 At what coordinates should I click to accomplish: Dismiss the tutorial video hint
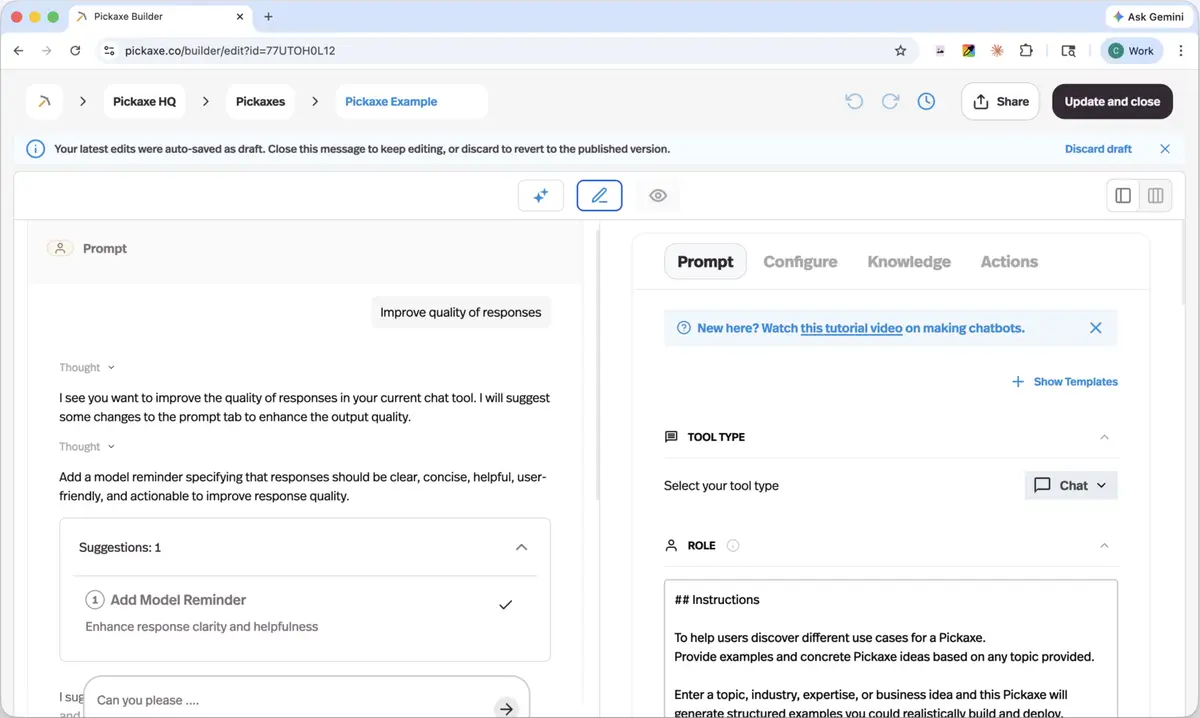point(1096,328)
